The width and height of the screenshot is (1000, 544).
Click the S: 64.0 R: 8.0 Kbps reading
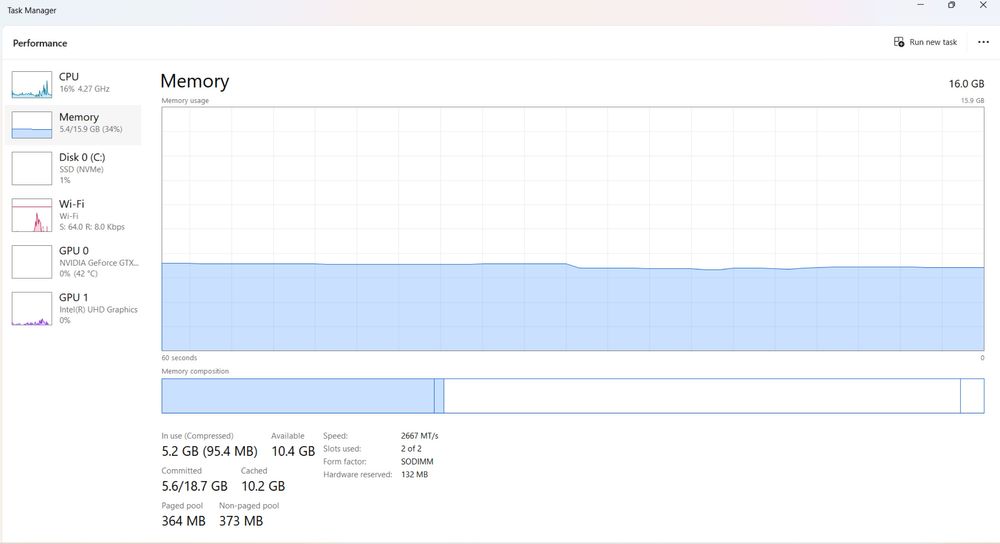coord(92,227)
